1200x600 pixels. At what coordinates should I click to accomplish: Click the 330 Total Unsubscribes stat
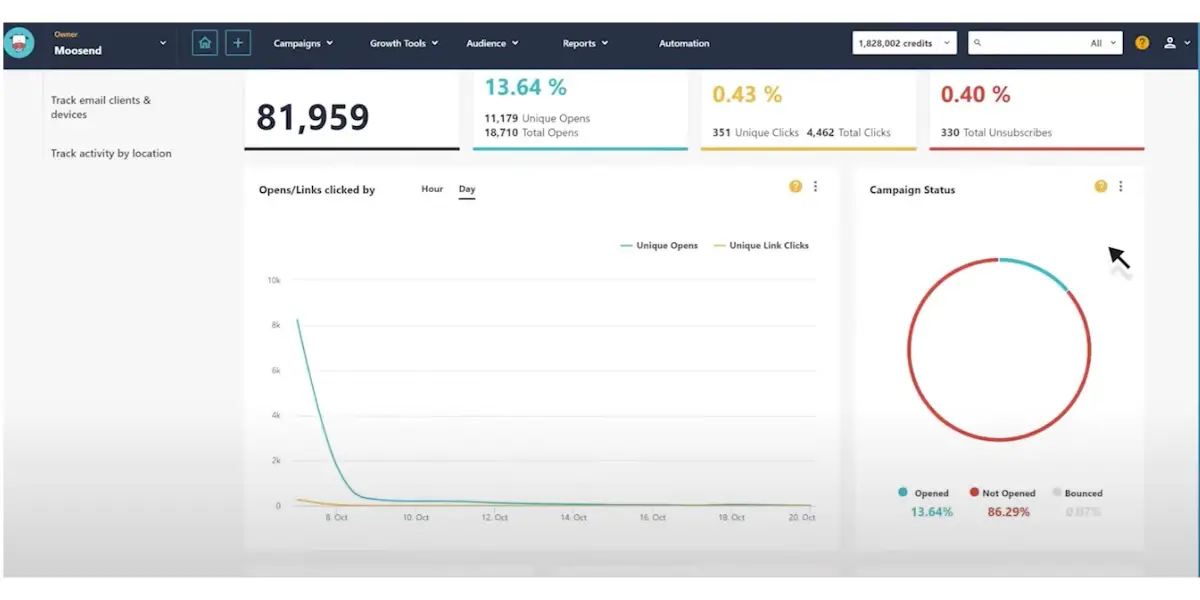click(x=996, y=132)
